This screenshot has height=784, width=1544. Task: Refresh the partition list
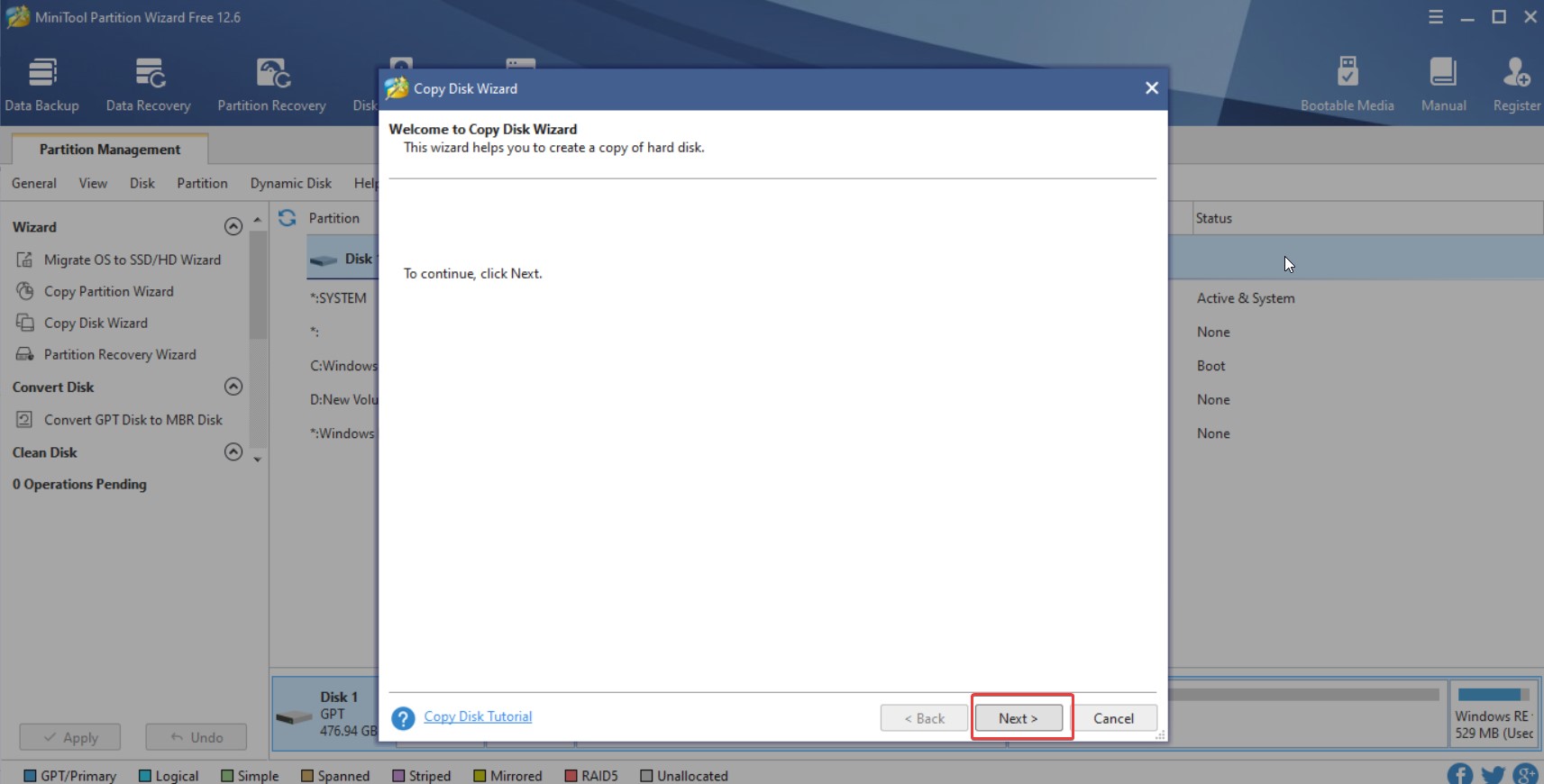coord(287,218)
